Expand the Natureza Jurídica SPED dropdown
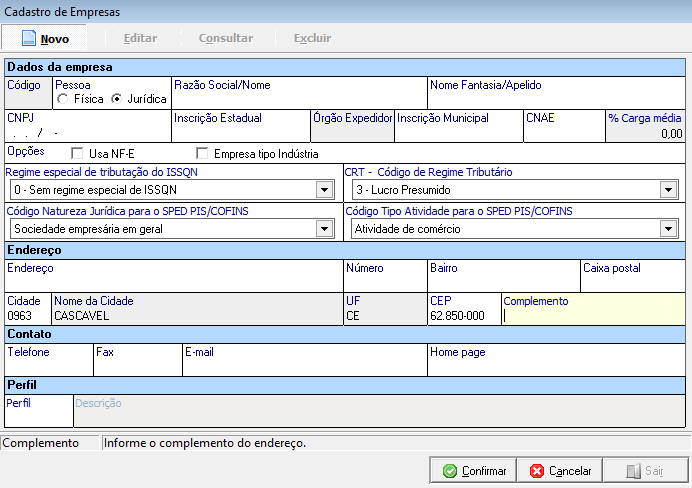692x488 pixels. (323, 229)
